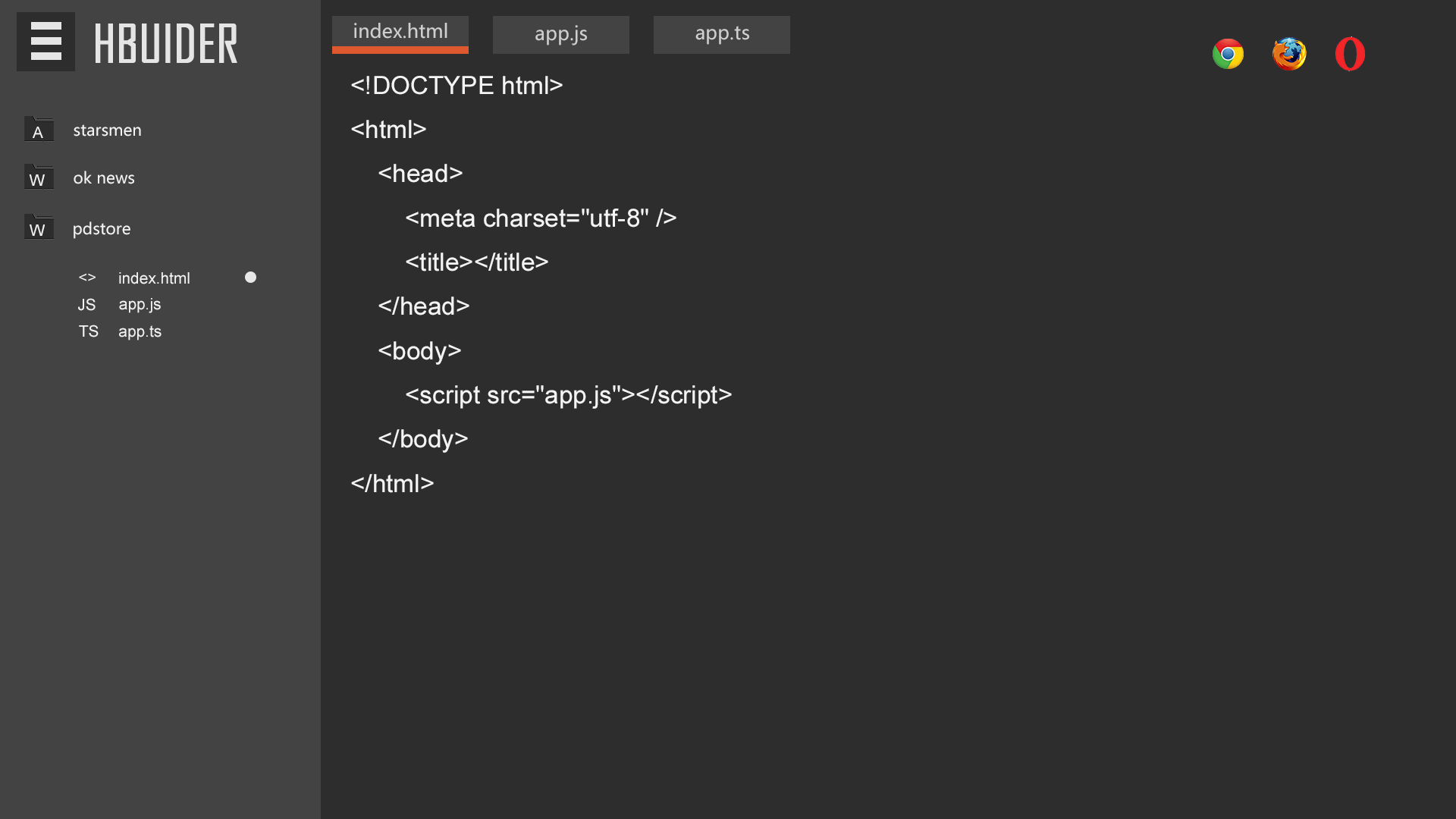Expand the starsmen project
The image size is (1456, 819).
107,130
